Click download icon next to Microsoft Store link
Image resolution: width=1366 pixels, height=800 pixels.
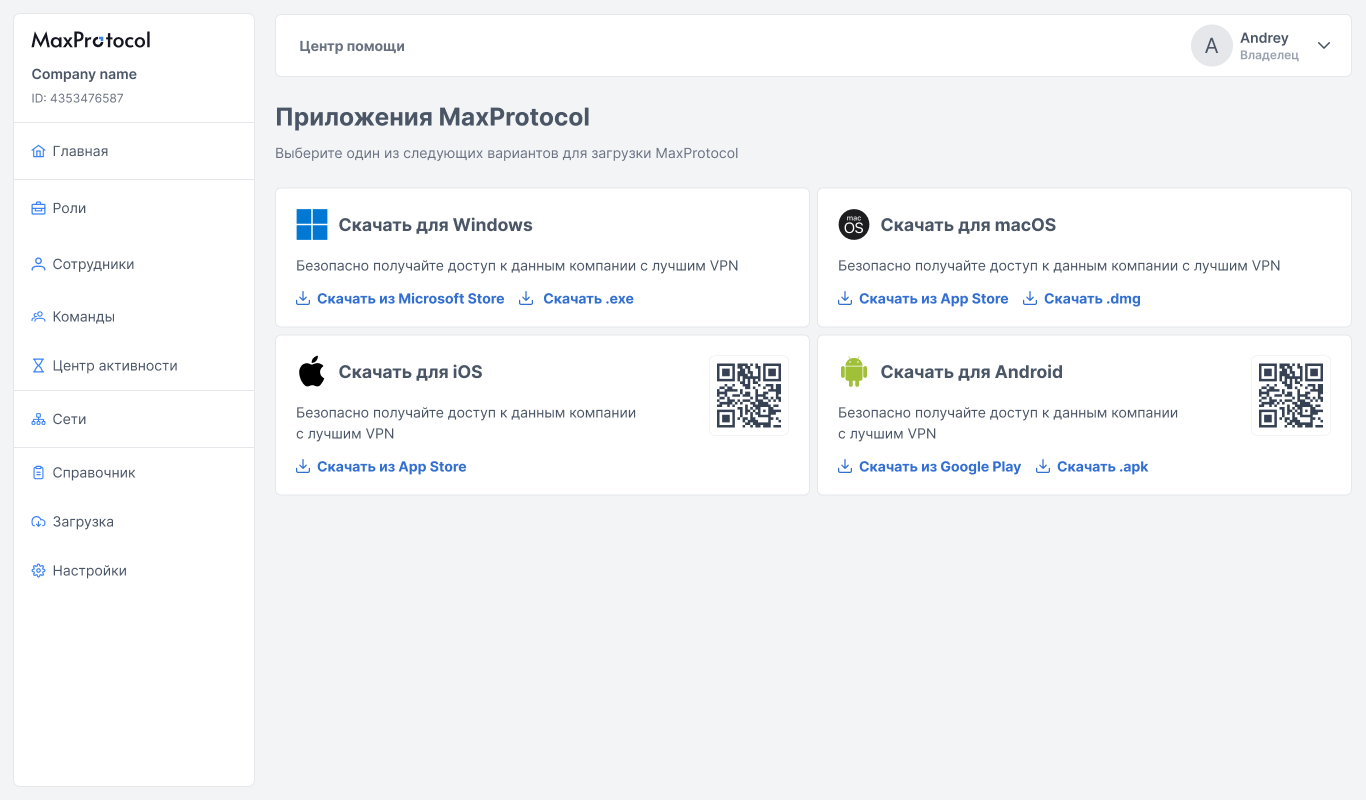(303, 298)
